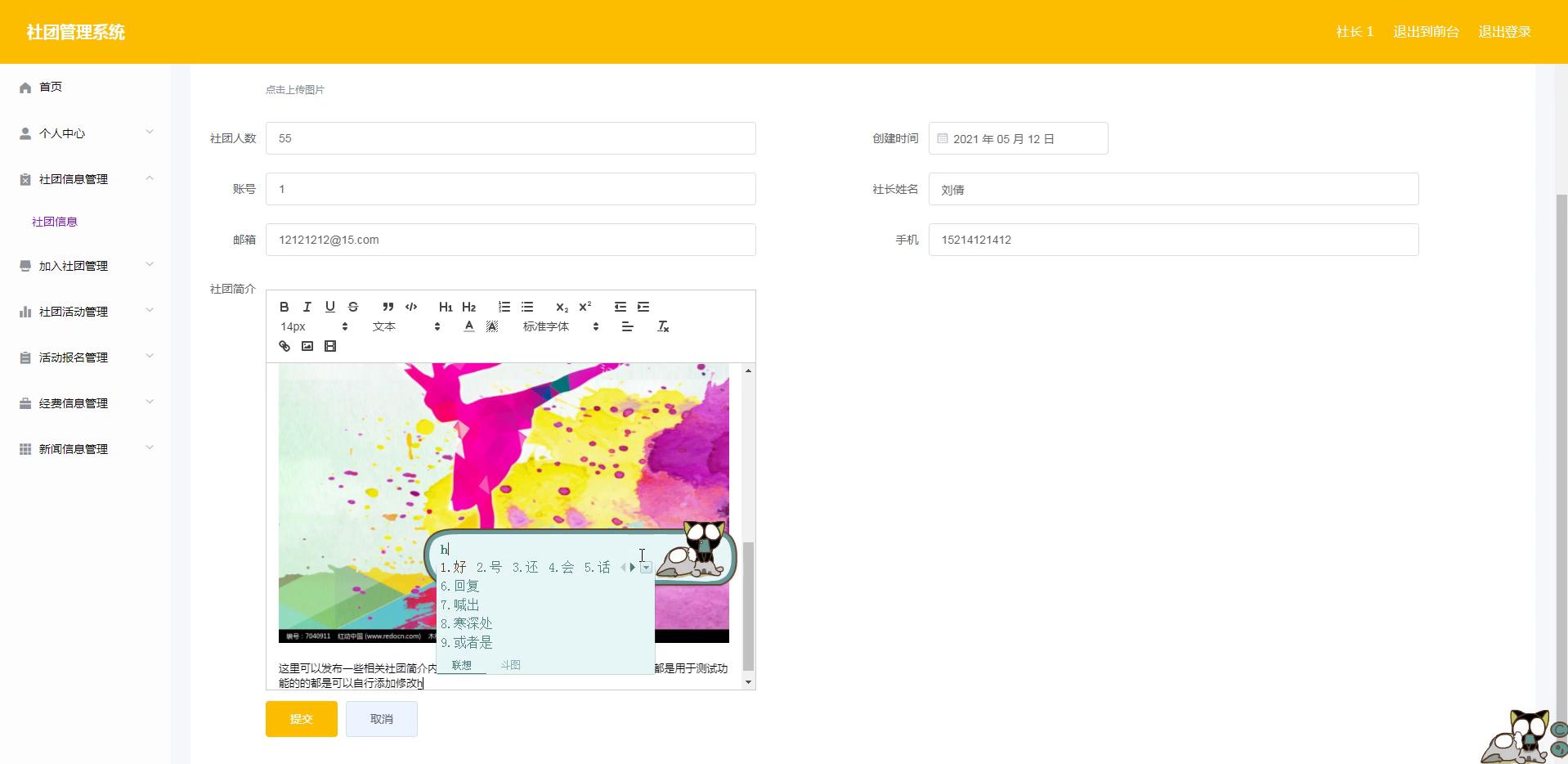Open the 标准字体 font family dropdown
This screenshot has height=764, width=1568.
[x=561, y=326]
